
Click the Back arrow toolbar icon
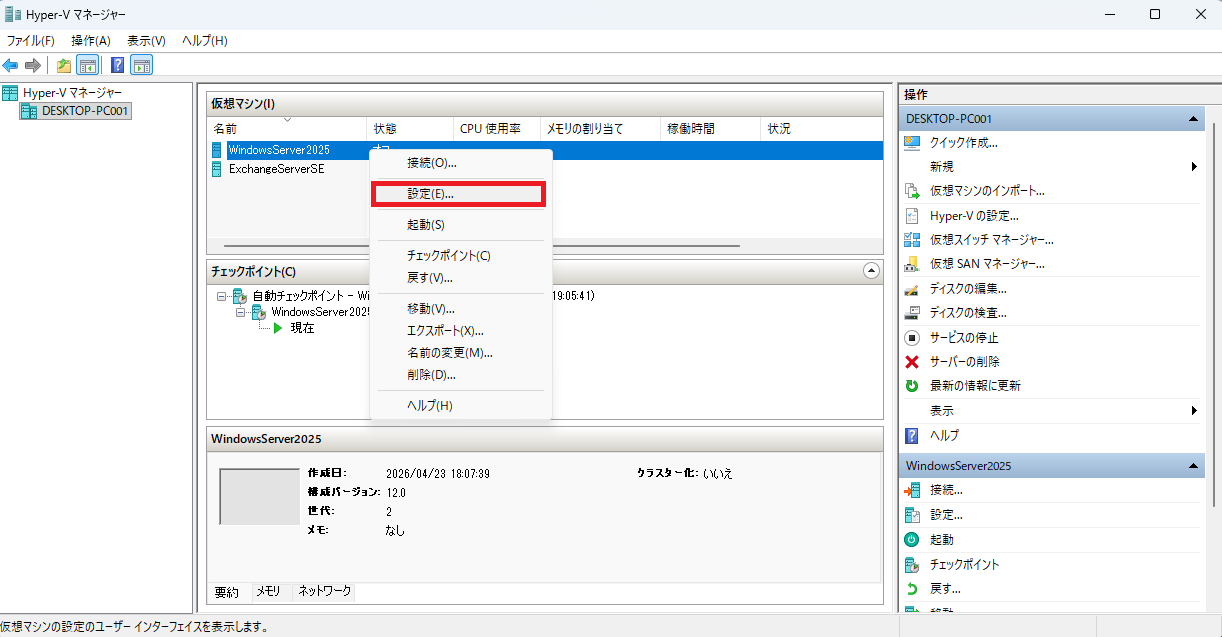click(x=10, y=65)
